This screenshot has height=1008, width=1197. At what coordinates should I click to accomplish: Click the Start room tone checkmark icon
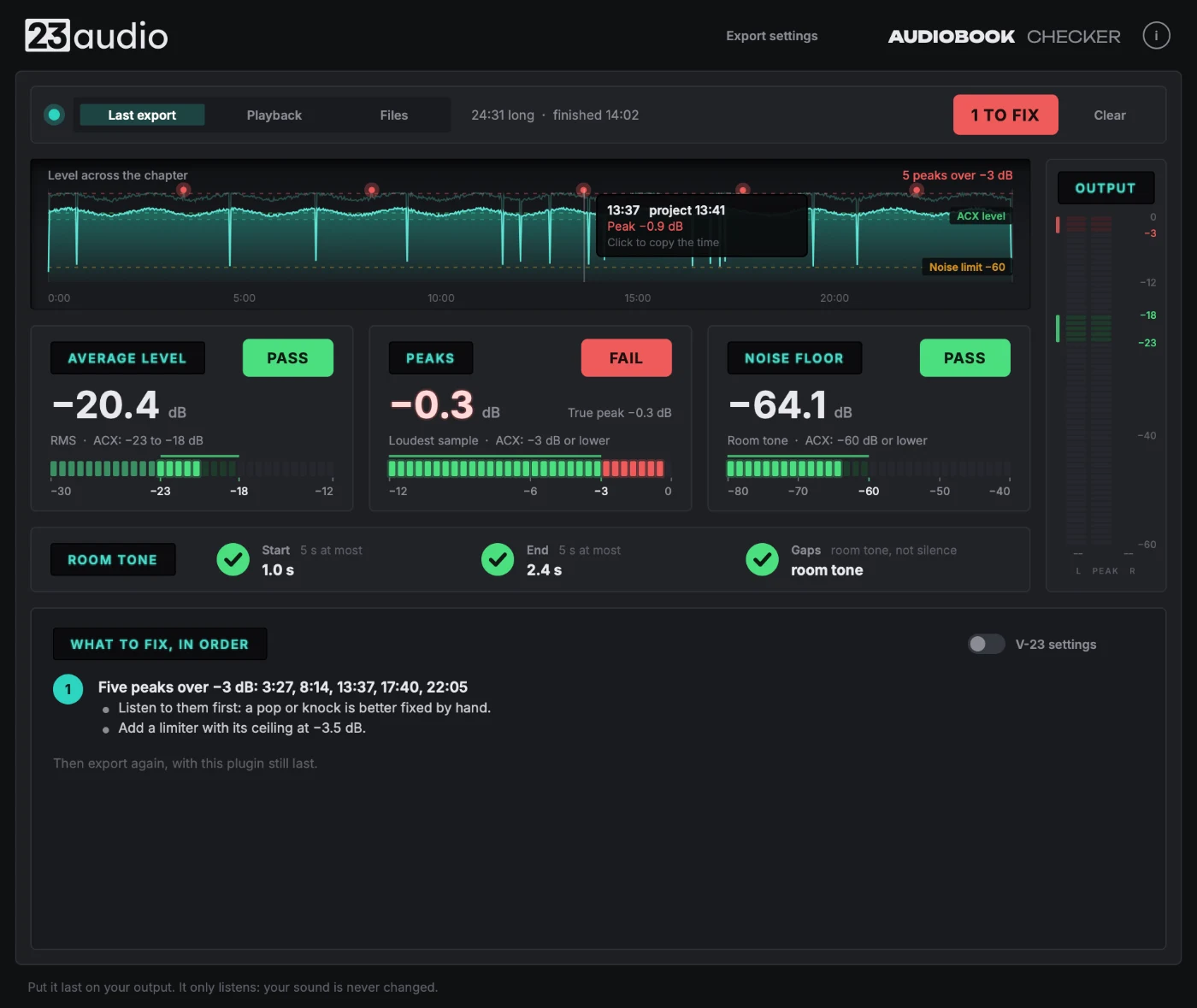click(x=233, y=560)
